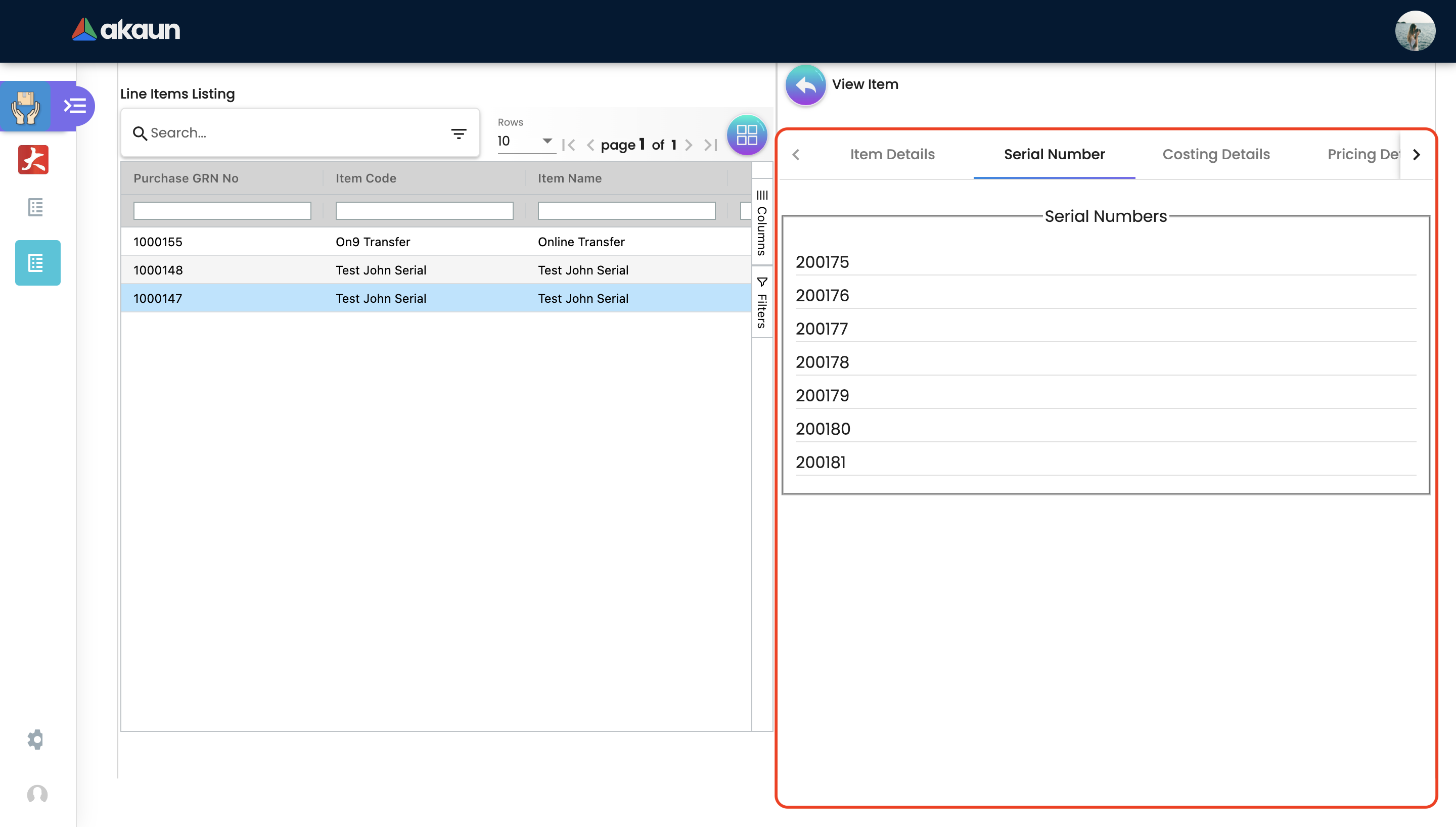Image resolution: width=1456 pixels, height=827 pixels.
Task: Click the grid view toggle button
Action: tap(746, 135)
